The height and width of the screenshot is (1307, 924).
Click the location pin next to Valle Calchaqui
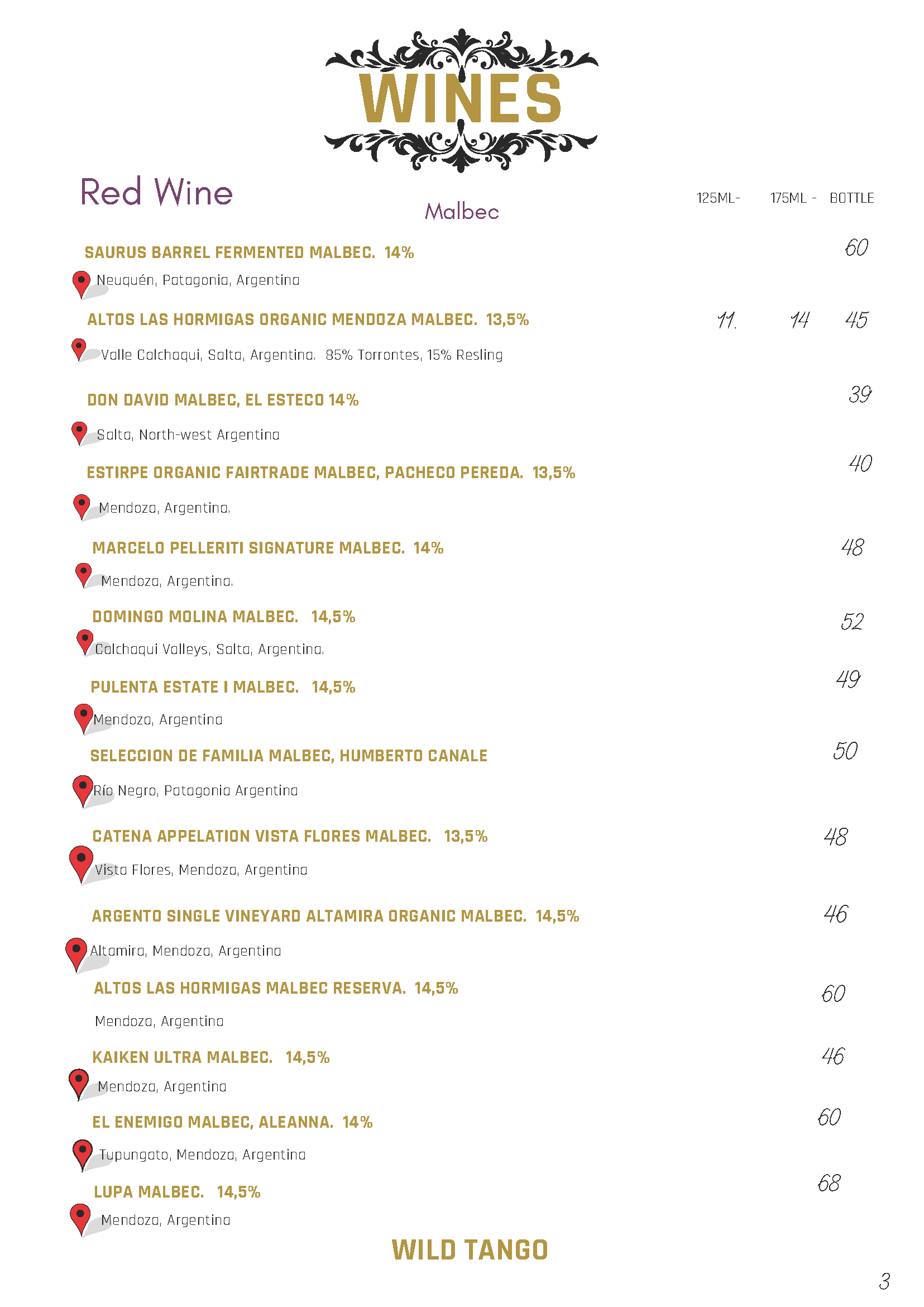point(79,348)
